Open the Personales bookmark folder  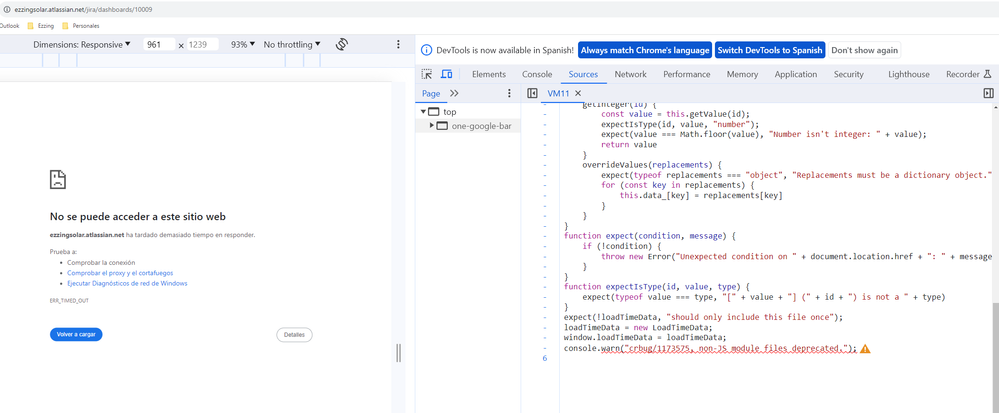click(80, 26)
